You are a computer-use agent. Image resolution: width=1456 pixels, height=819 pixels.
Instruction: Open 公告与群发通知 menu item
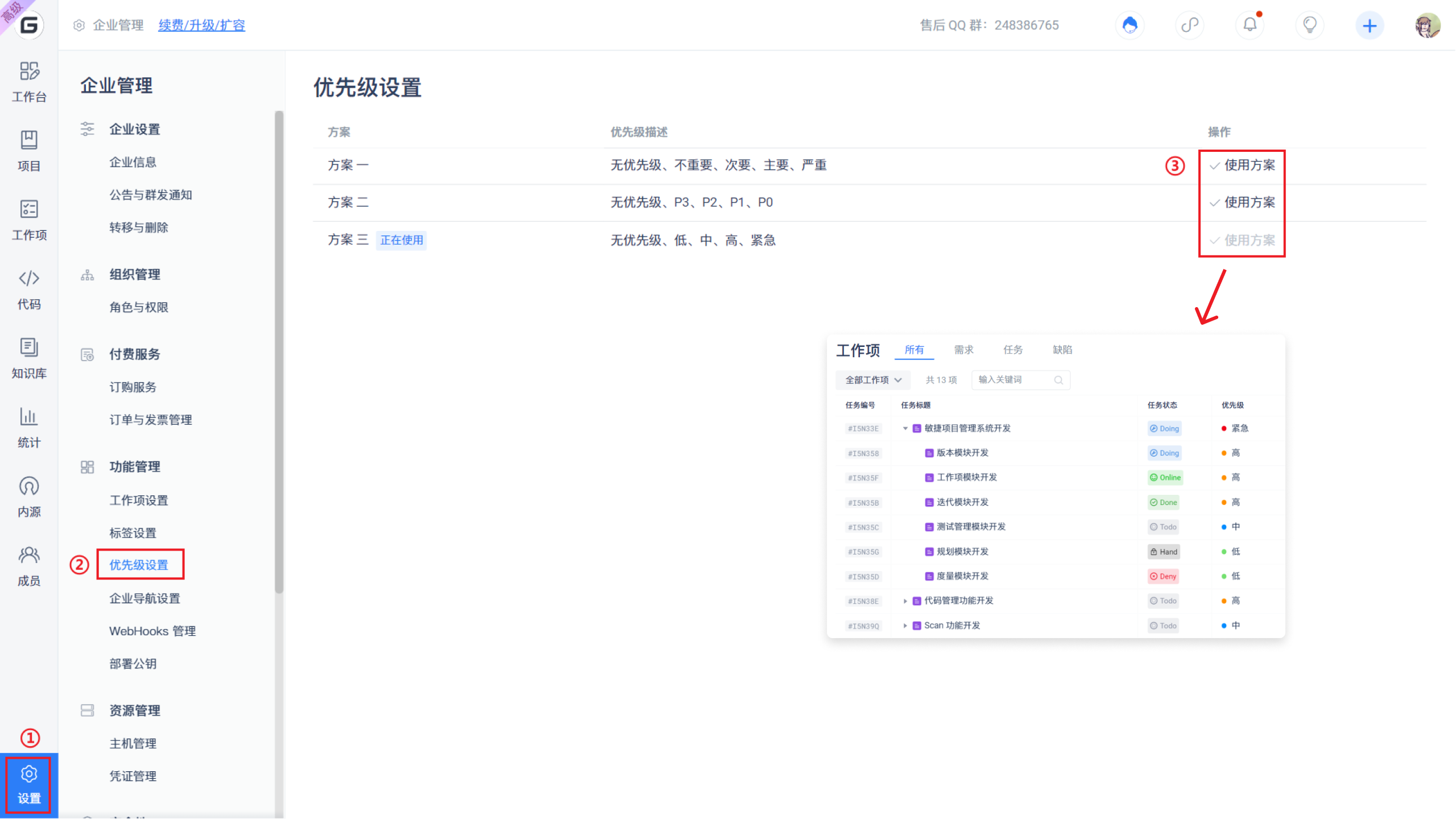pyautogui.click(x=151, y=195)
